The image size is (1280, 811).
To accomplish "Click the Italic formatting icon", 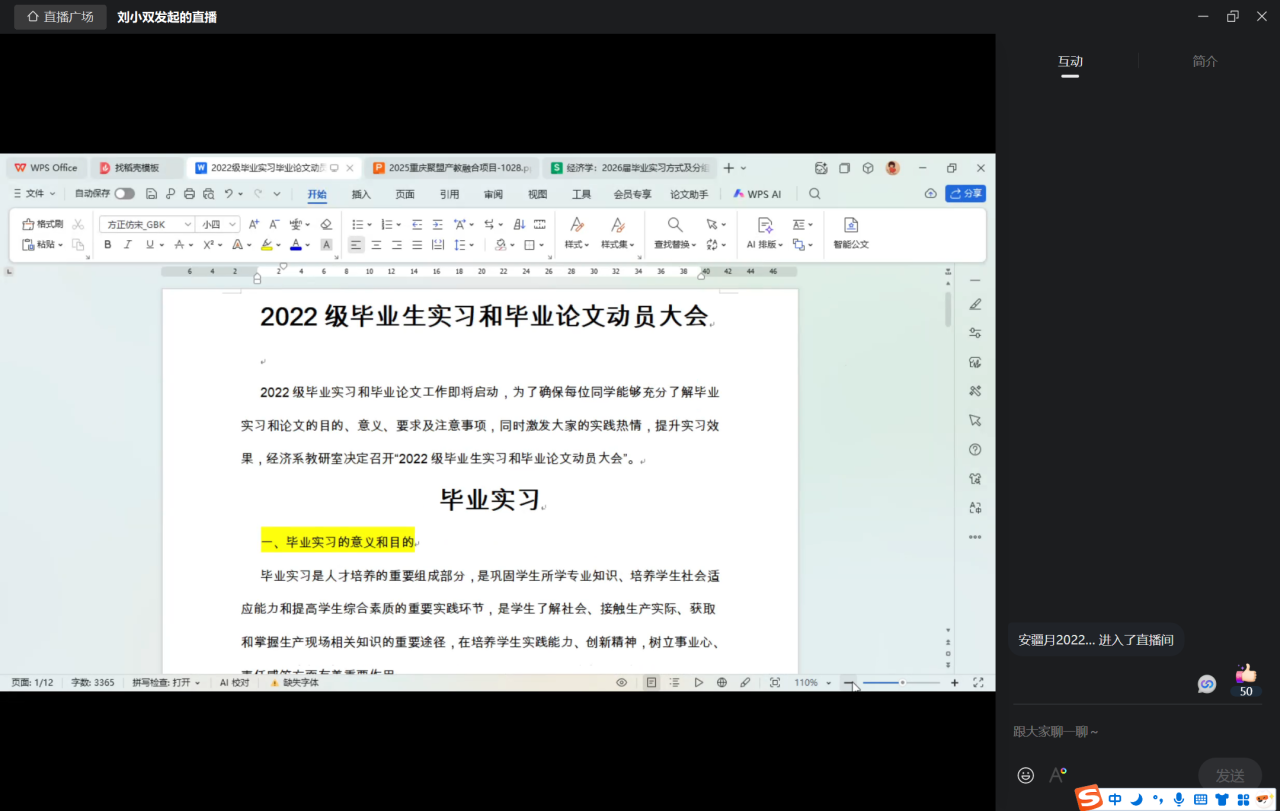I will coord(128,245).
